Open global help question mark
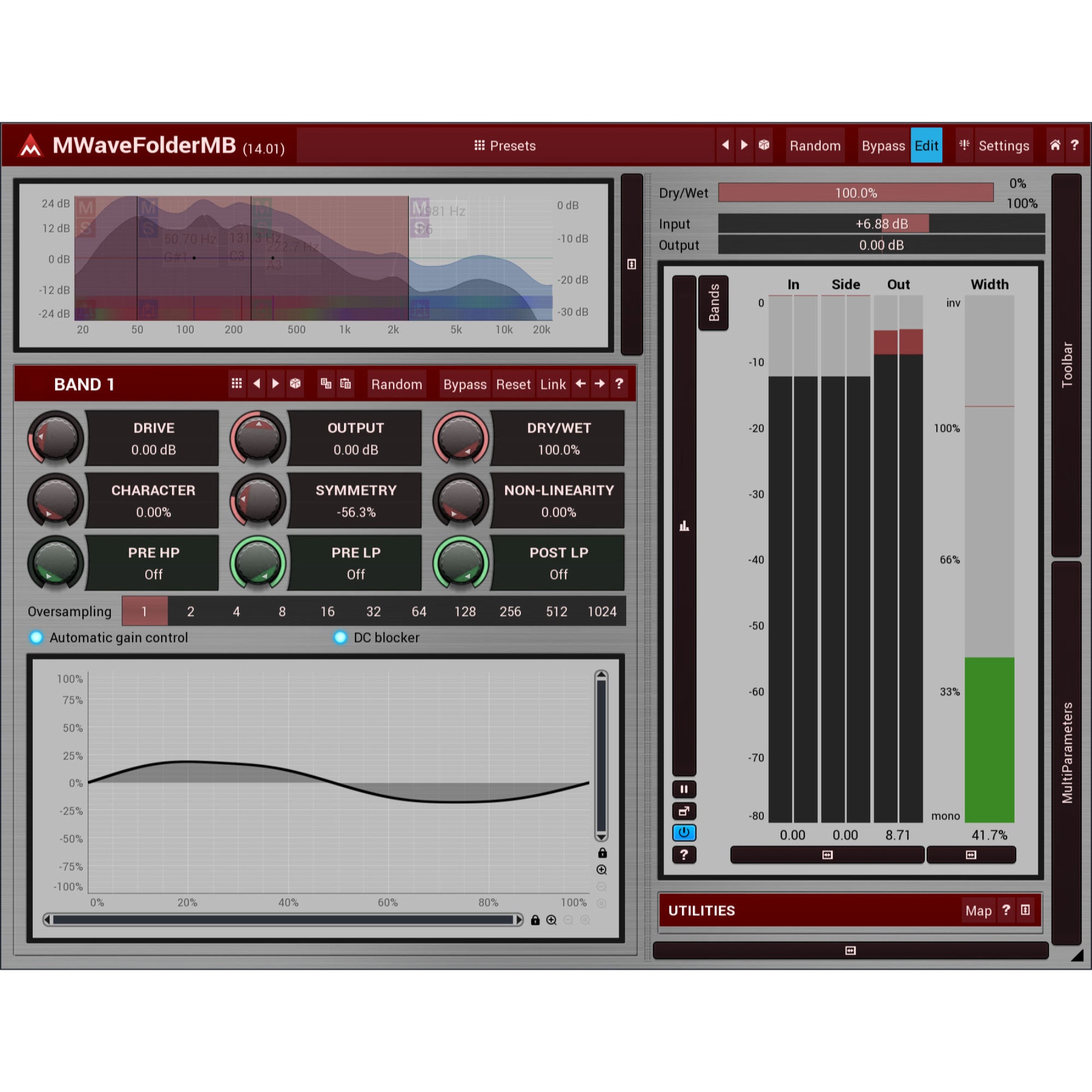 [1075, 145]
